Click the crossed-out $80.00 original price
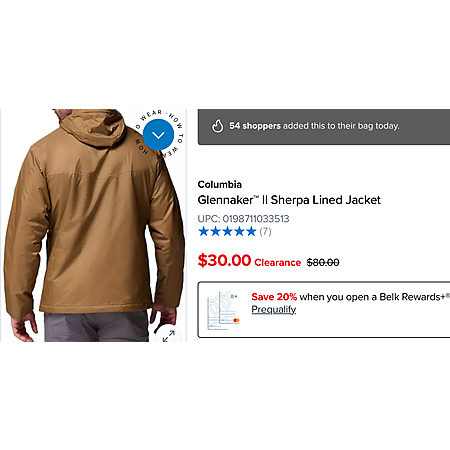Screen dimensions: 450x450 coord(323,263)
